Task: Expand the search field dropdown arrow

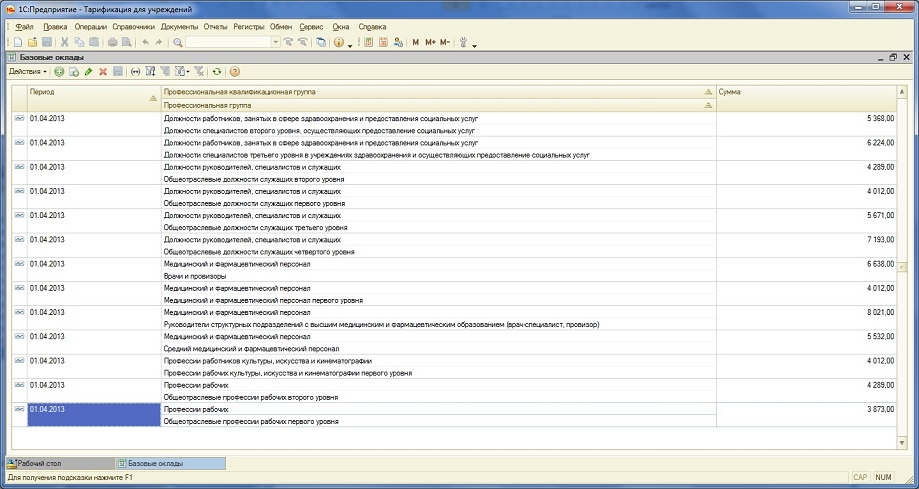Action: [276, 42]
